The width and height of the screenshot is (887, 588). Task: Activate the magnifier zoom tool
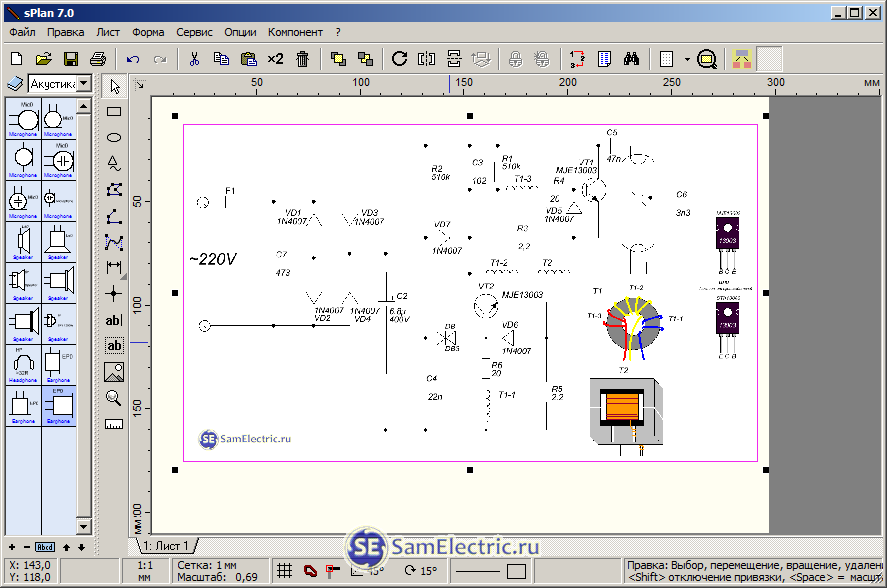tap(114, 398)
